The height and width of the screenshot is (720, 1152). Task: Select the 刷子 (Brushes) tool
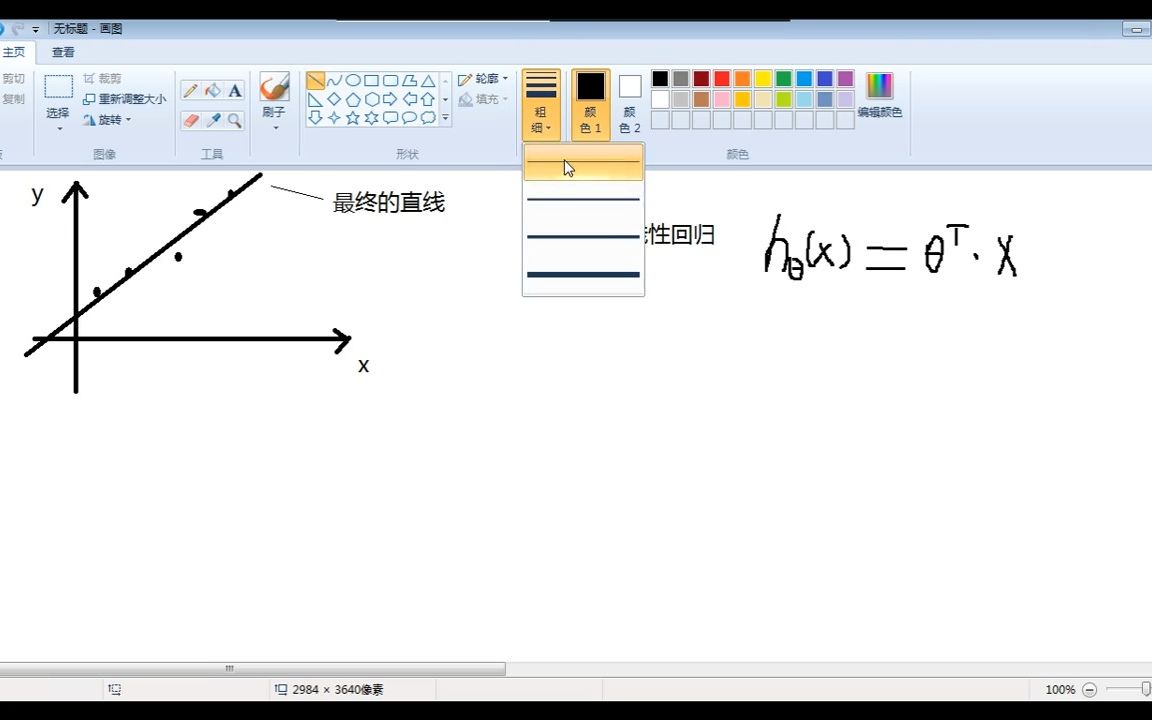pos(274,95)
